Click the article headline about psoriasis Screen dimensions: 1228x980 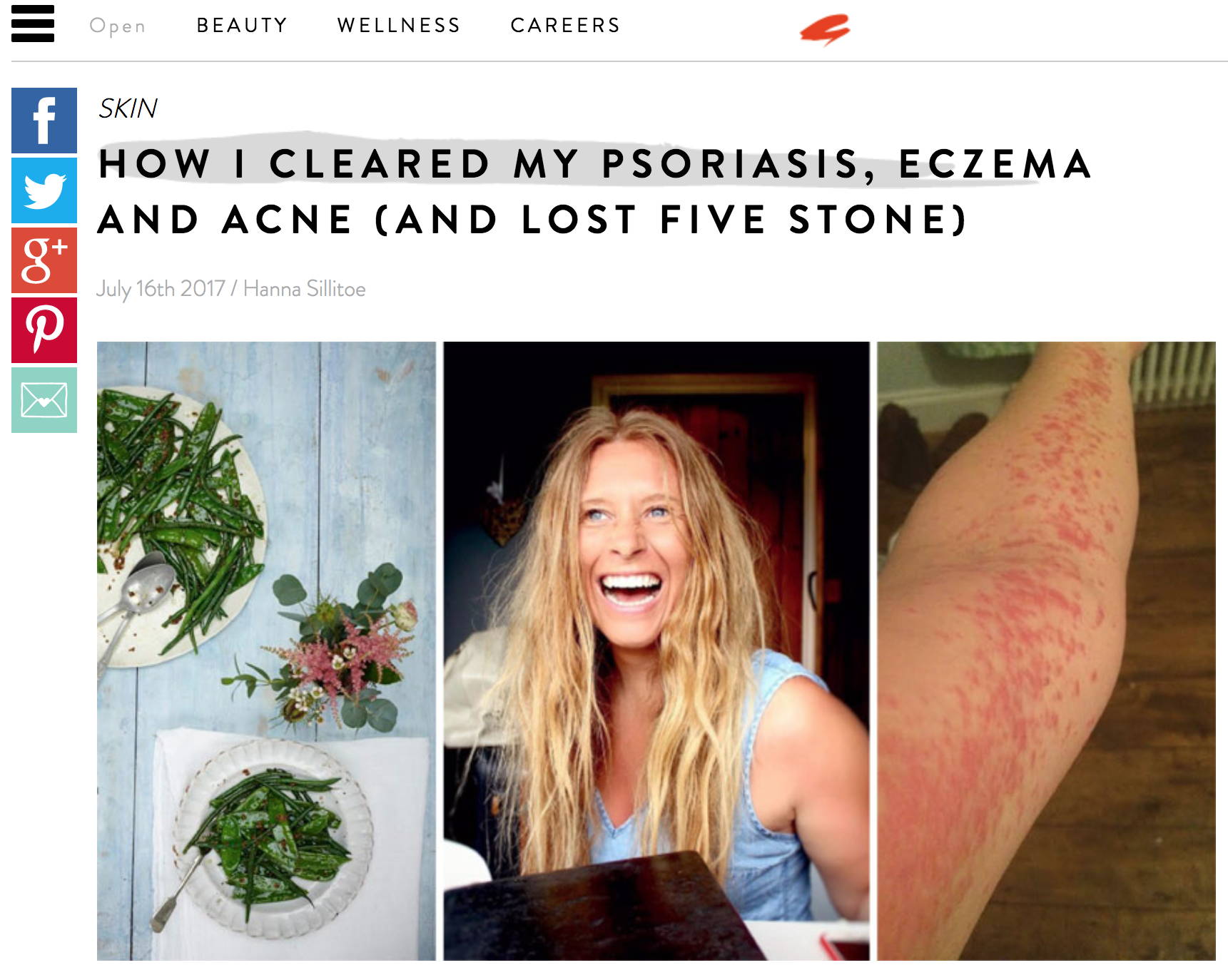[x=594, y=191]
